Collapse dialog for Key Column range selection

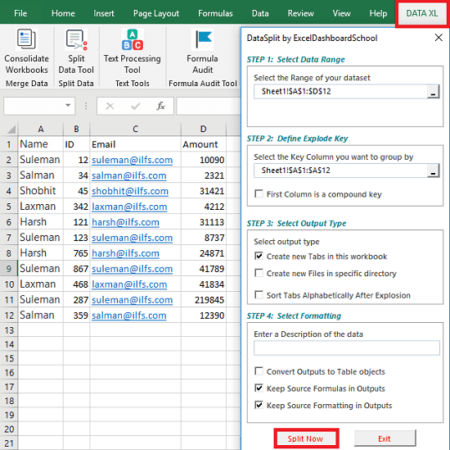coord(433,171)
